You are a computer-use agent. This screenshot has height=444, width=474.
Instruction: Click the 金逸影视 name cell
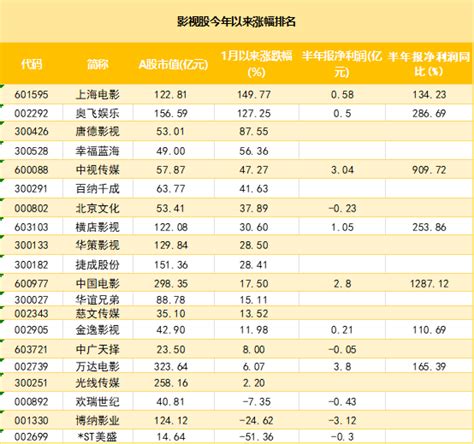pos(97,330)
